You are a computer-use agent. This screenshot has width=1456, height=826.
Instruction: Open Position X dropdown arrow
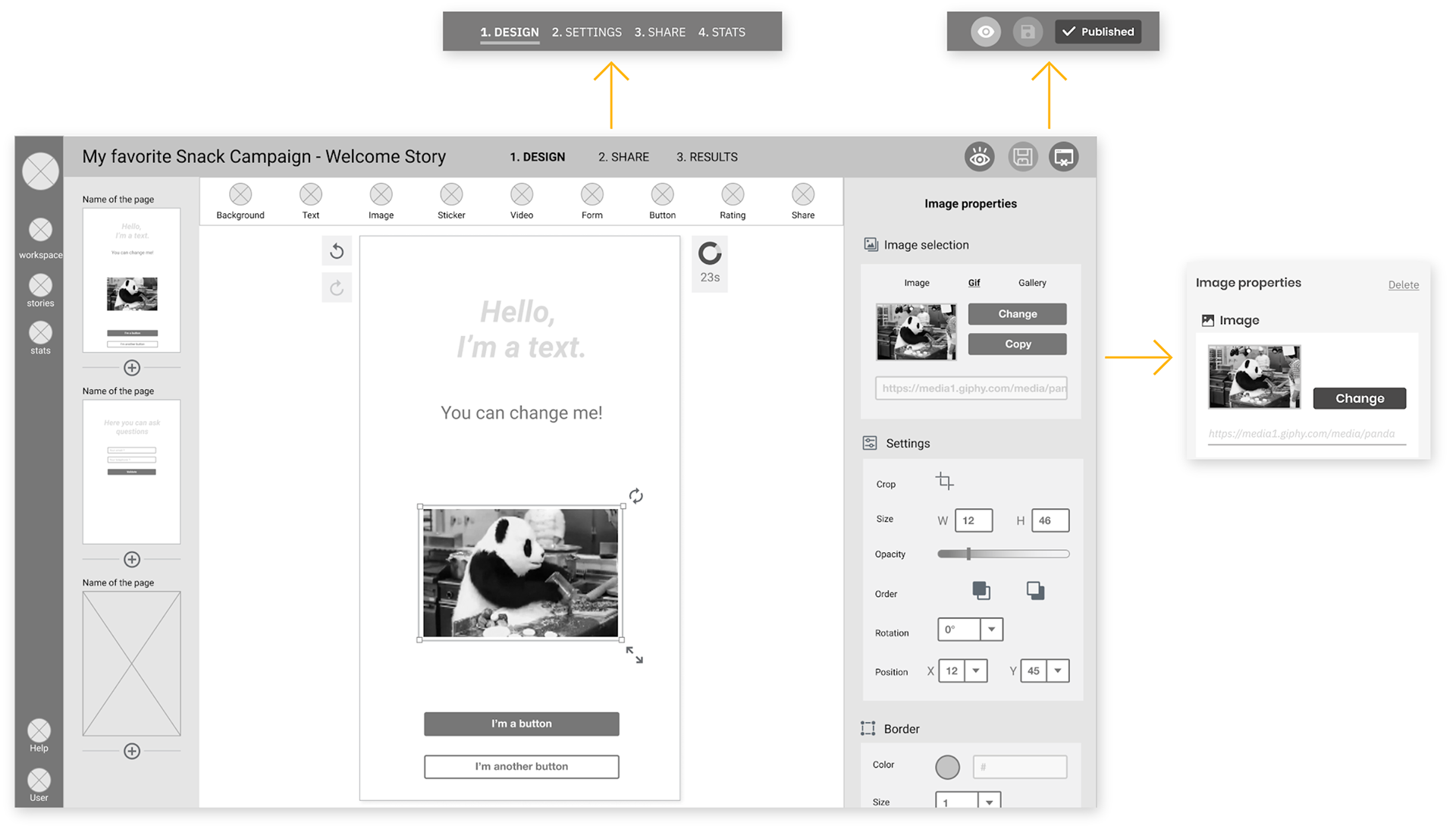coord(976,671)
